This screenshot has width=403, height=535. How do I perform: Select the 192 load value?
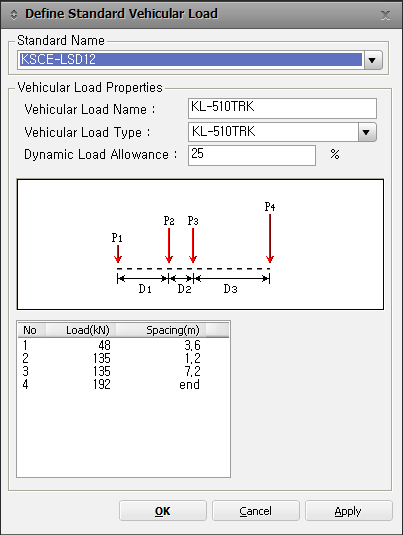point(102,384)
